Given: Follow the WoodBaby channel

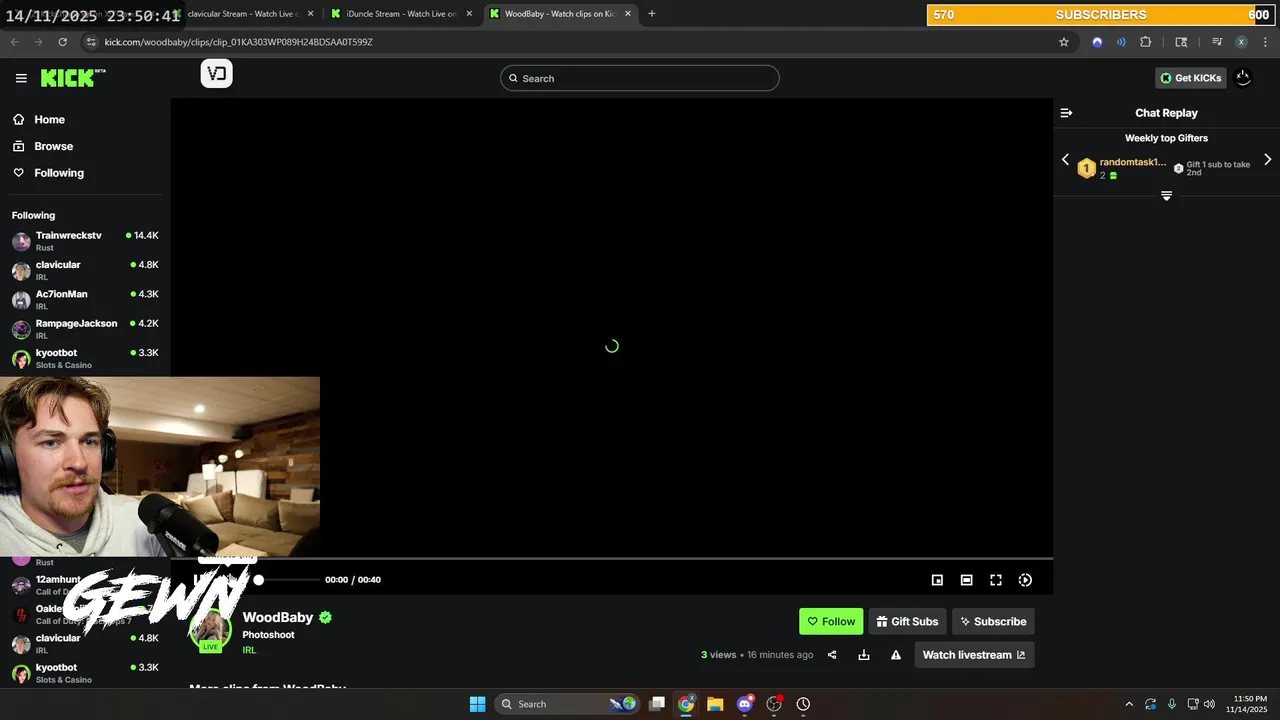Looking at the screenshot, I should (x=831, y=621).
